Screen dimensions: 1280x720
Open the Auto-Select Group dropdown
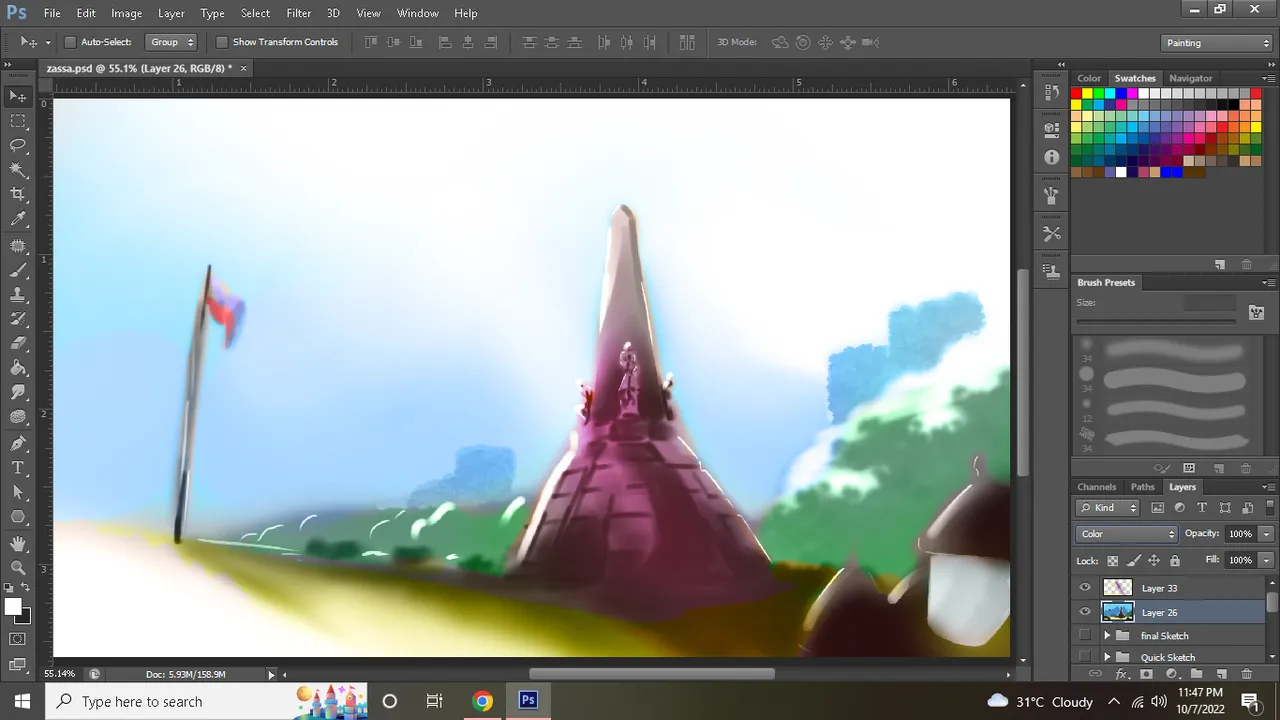pyautogui.click(x=171, y=42)
